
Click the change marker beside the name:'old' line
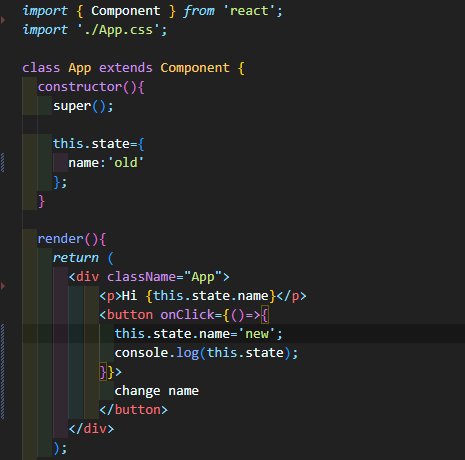pyautogui.click(x=3, y=163)
